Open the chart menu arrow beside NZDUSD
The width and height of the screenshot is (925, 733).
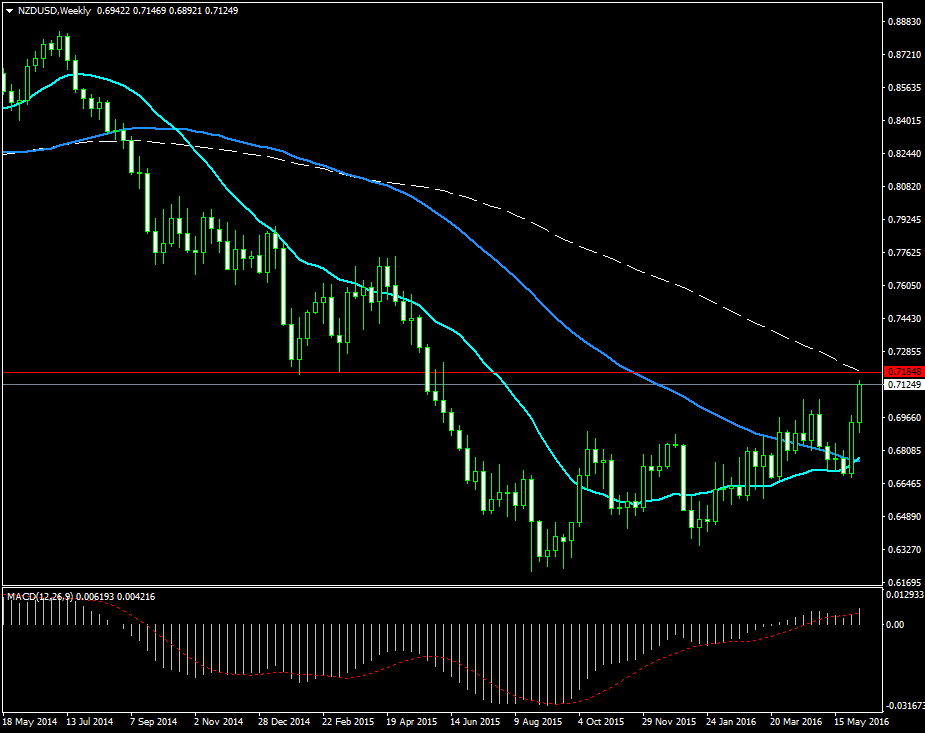9,10
